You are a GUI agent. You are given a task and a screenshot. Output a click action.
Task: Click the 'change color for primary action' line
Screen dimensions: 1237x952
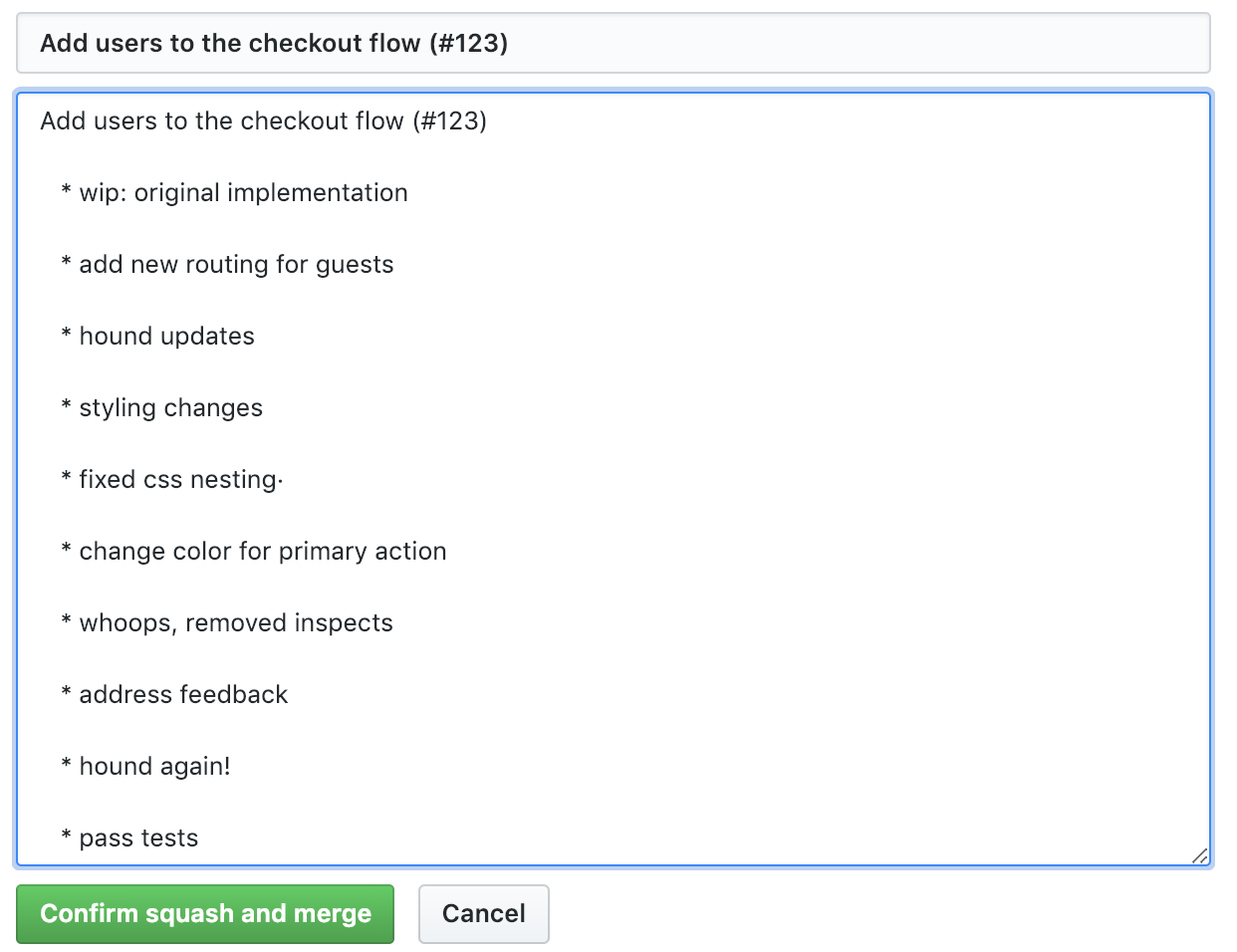pos(263,551)
